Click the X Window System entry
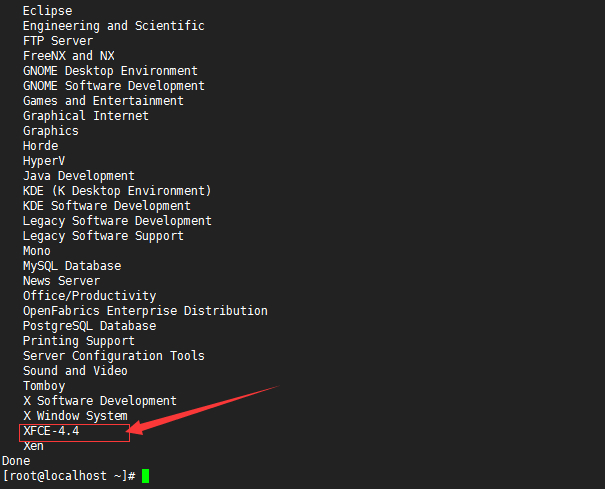The height and width of the screenshot is (489, 605). [75, 416]
